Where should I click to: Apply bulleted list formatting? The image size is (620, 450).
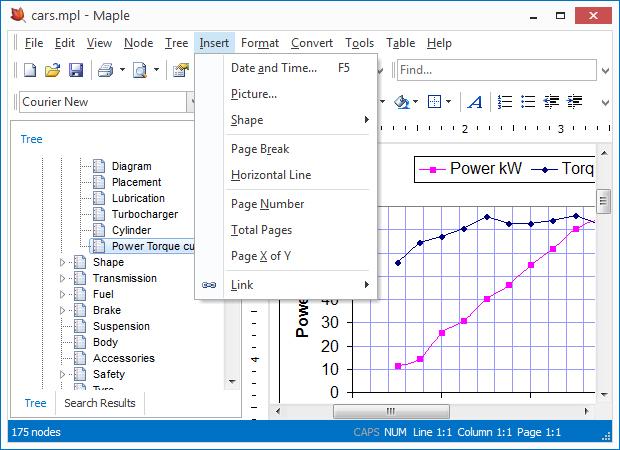(528, 102)
